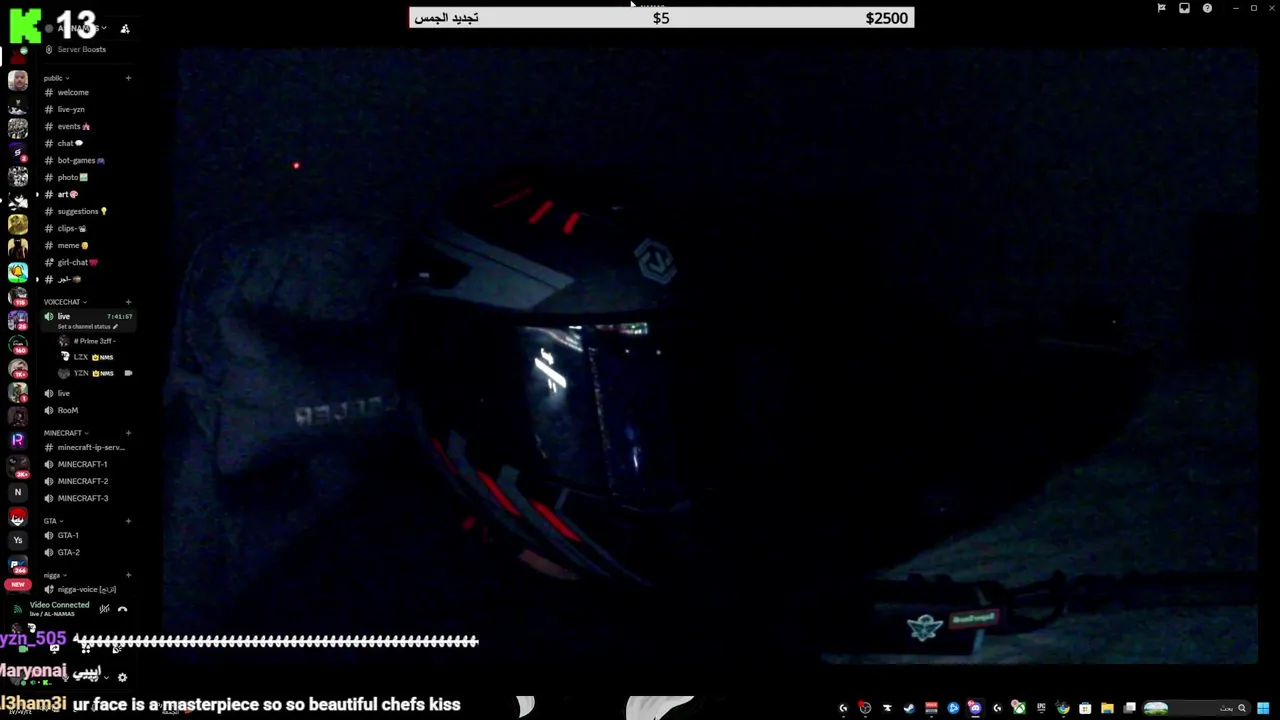This screenshot has width=1280, height=720.
Task: Open Server Boosts
Action: [x=81, y=49]
